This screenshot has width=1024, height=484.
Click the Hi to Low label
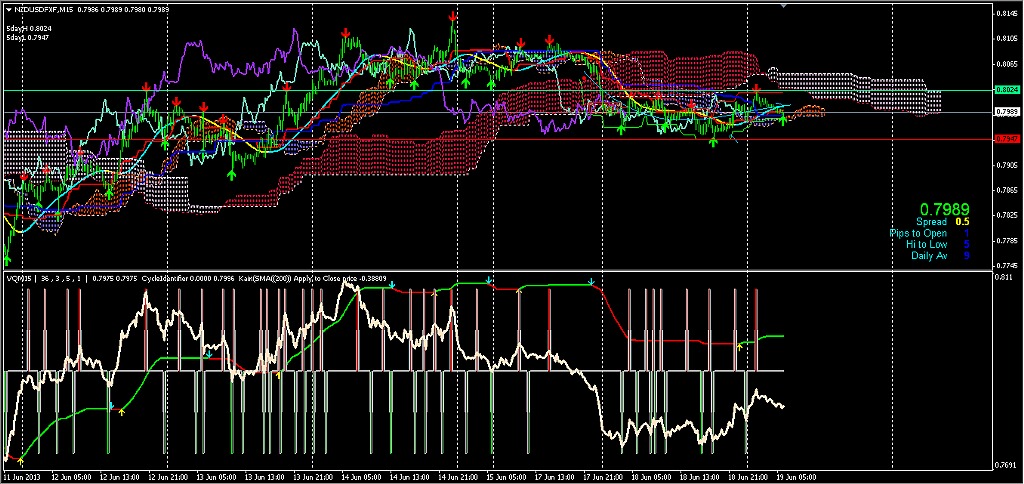point(926,244)
